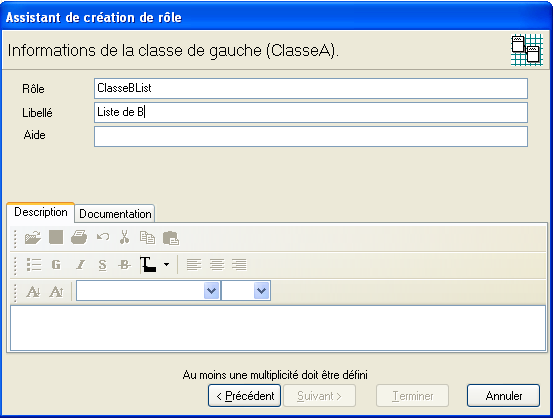Click the Paste clipboard icon
The height and width of the screenshot is (418, 553).
point(171,238)
